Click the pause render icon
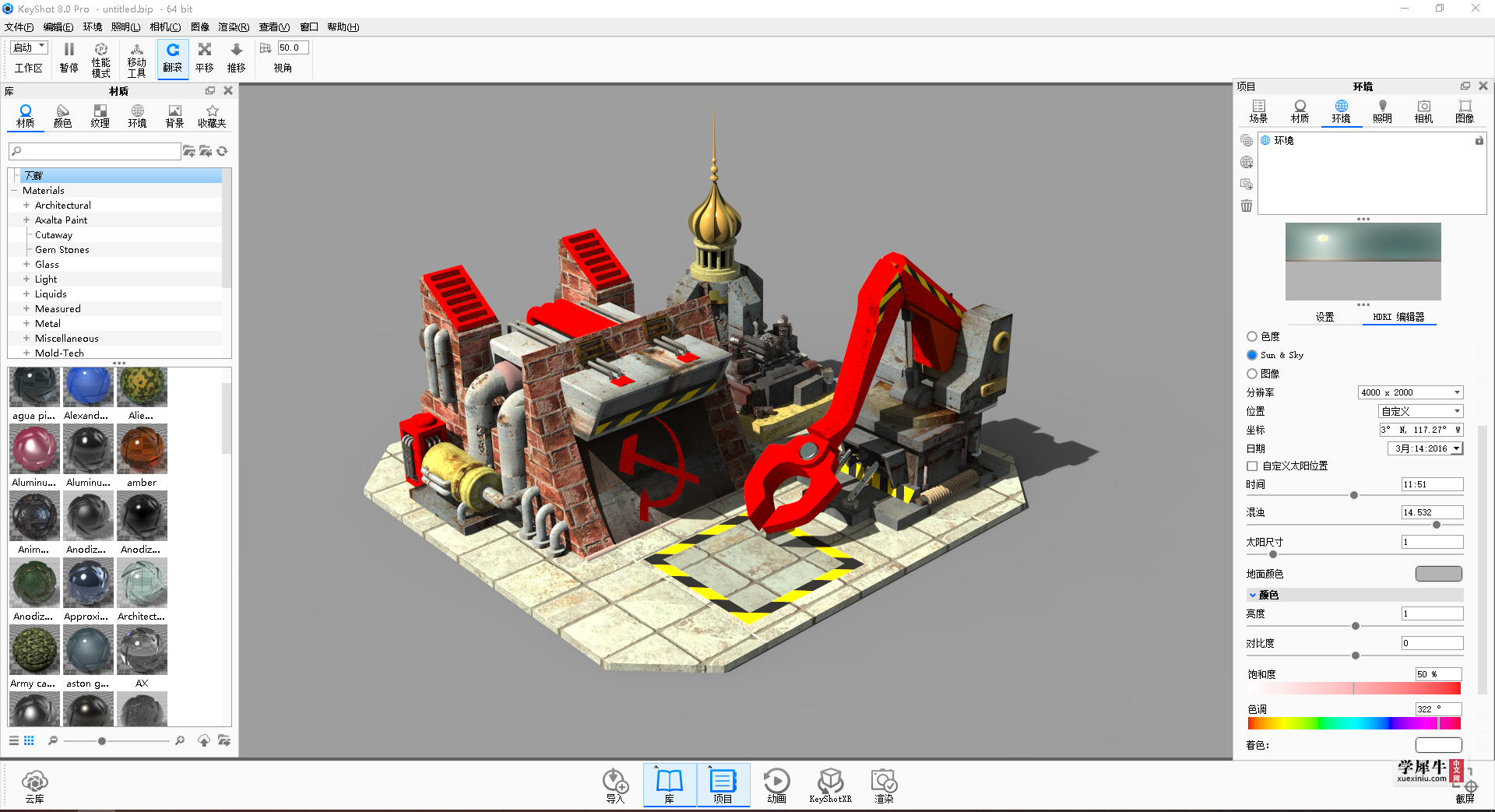1495x812 pixels. click(x=69, y=50)
